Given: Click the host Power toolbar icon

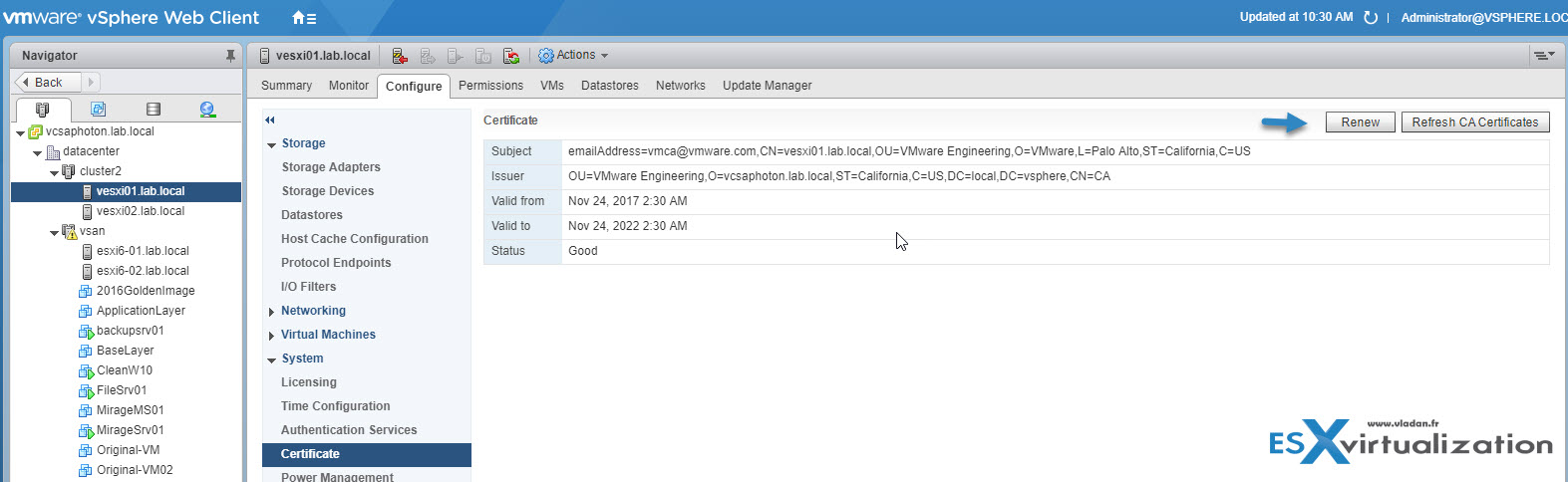Looking at the screenshot, I should pyautogui.click(x=483, y=56).
